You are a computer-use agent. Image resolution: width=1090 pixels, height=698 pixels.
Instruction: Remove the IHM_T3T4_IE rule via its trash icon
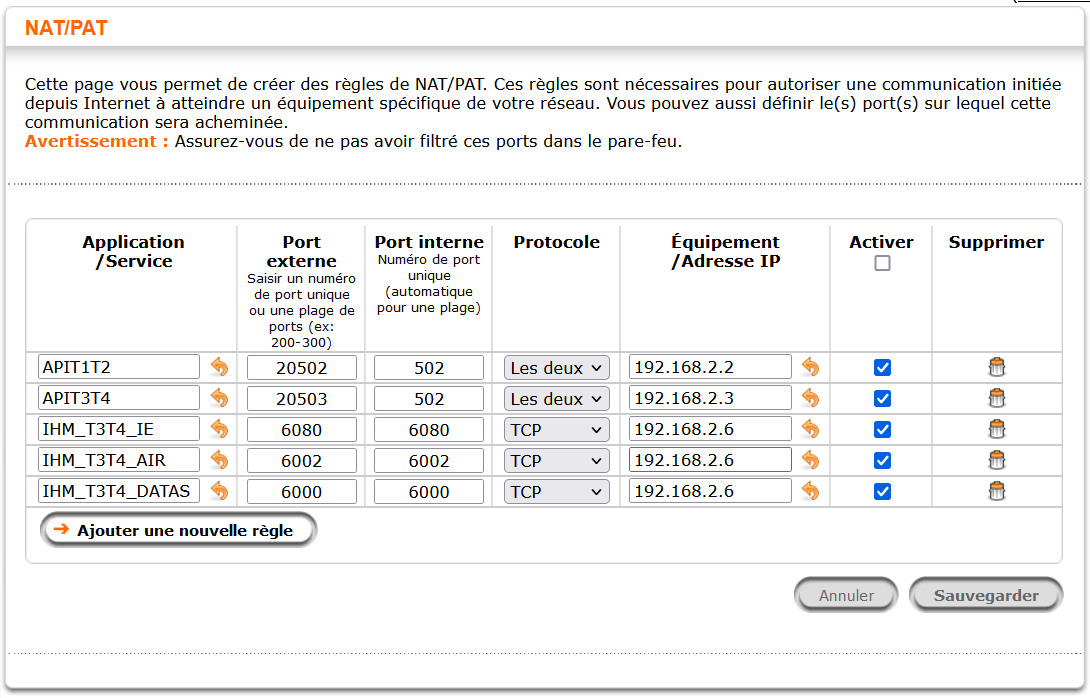pyautogui.click(x=996, y=429)
